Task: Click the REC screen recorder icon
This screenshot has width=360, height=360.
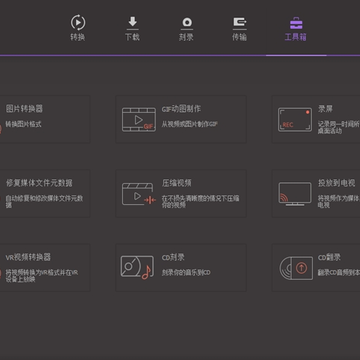Action: pyautogui.click(x=295, y=119)
